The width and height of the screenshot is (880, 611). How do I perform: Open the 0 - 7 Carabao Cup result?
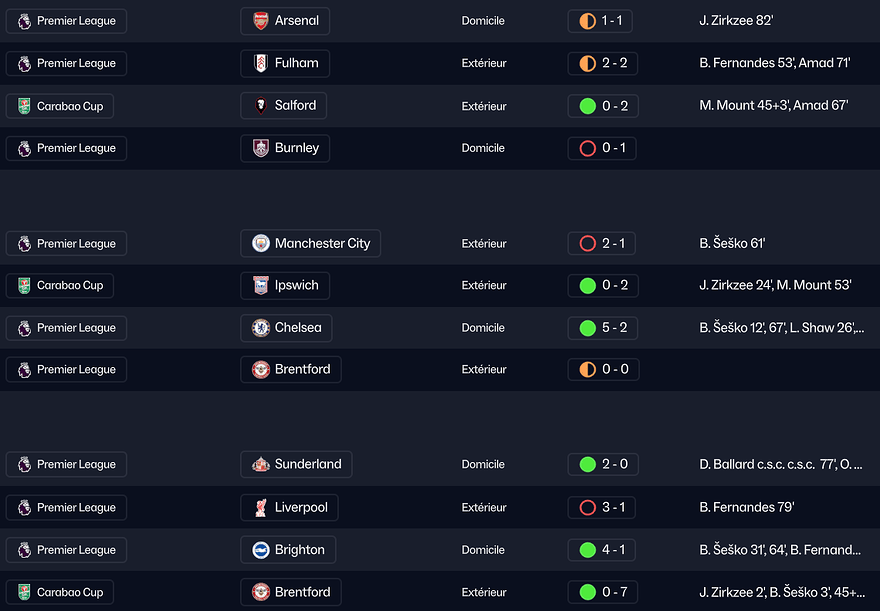point(601,592)
